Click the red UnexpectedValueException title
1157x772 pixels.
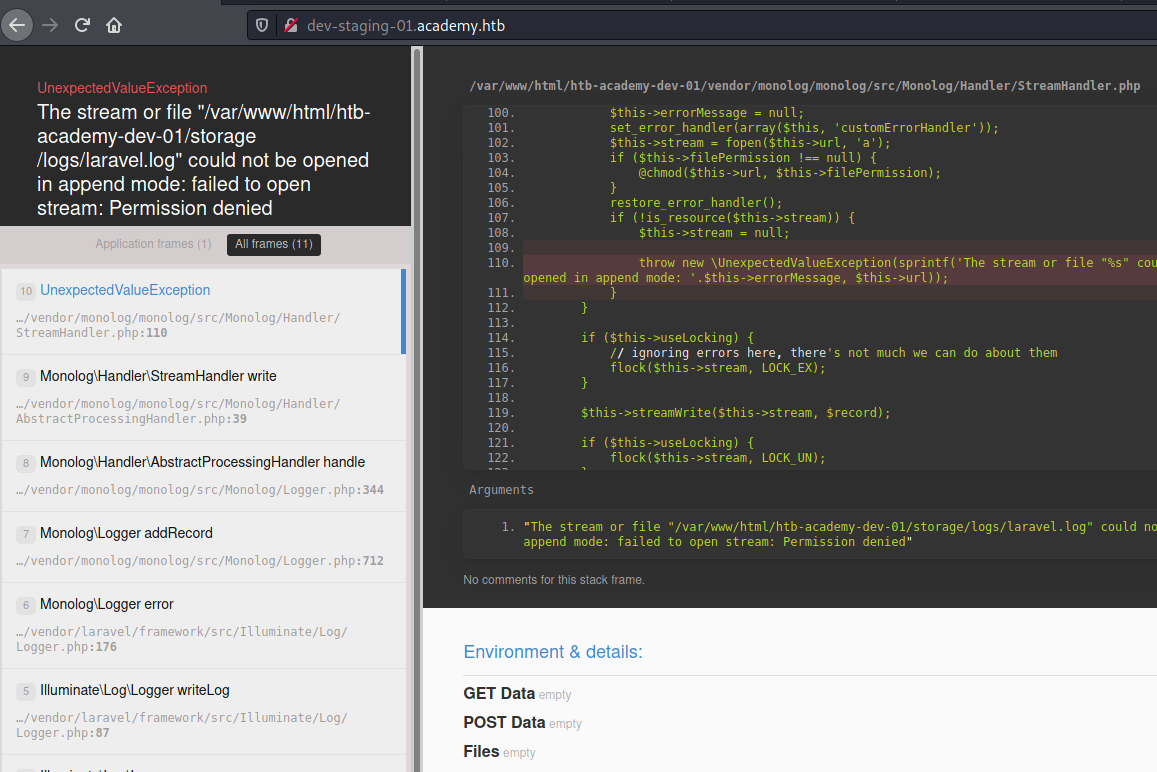click(x=122, y=88)
